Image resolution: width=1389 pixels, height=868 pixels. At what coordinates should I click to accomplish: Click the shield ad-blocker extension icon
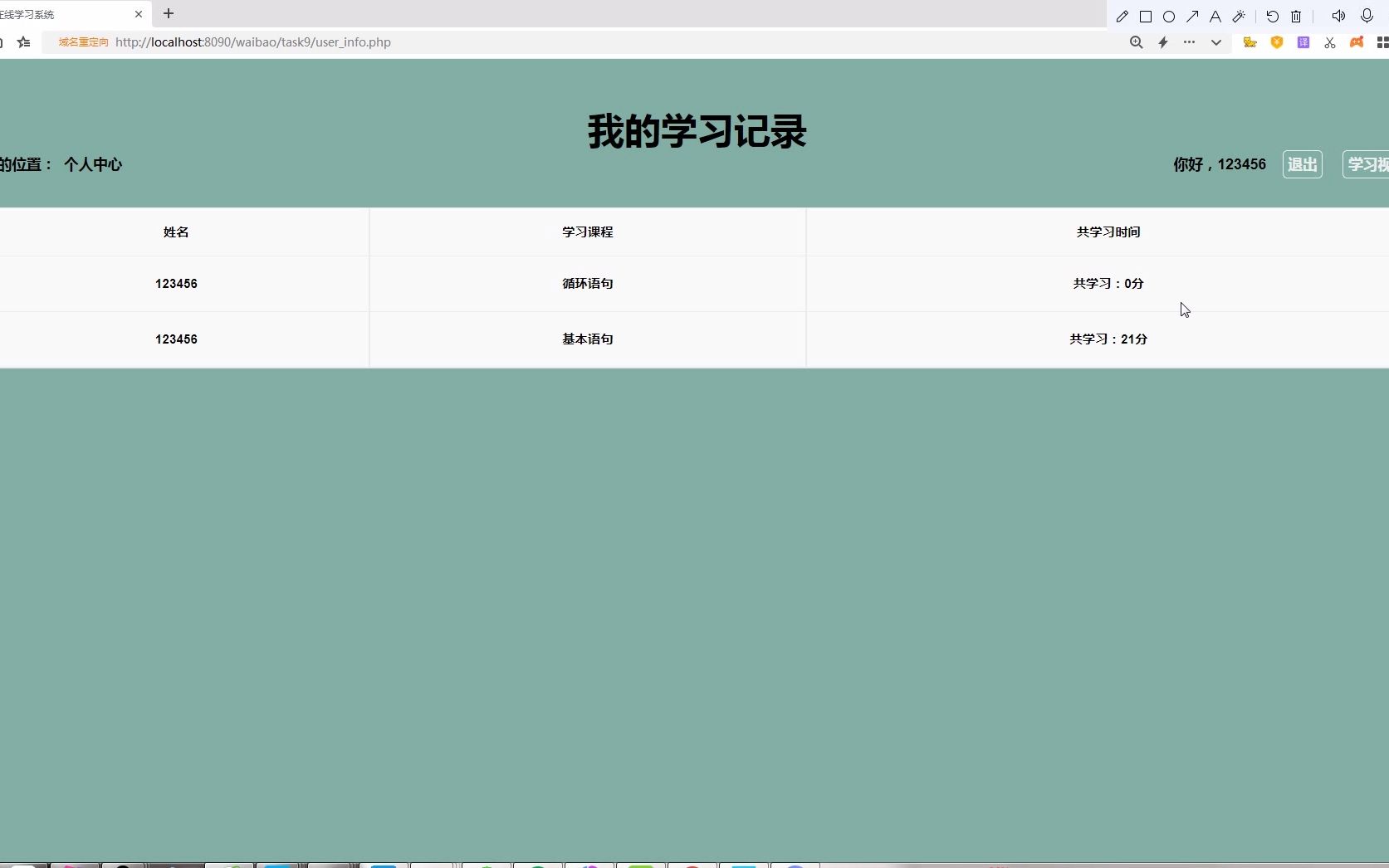click(x=1277, y=42)
